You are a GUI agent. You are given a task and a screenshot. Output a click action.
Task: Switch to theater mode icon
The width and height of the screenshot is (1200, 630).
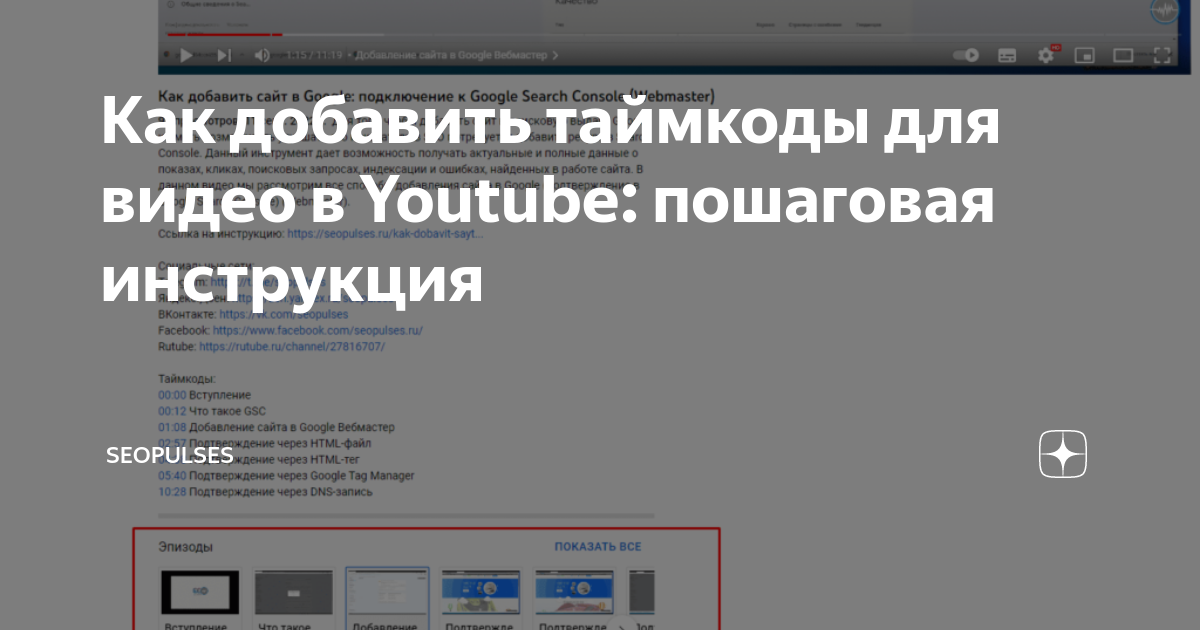click(x=1122, y=55)
